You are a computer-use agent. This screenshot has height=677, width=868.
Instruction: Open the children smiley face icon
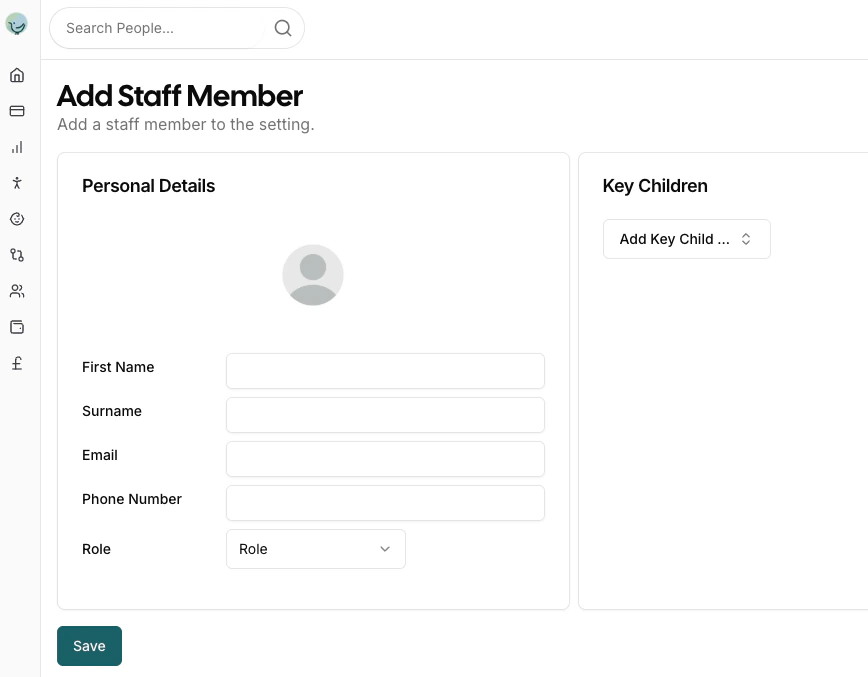[x=16, y=219]
